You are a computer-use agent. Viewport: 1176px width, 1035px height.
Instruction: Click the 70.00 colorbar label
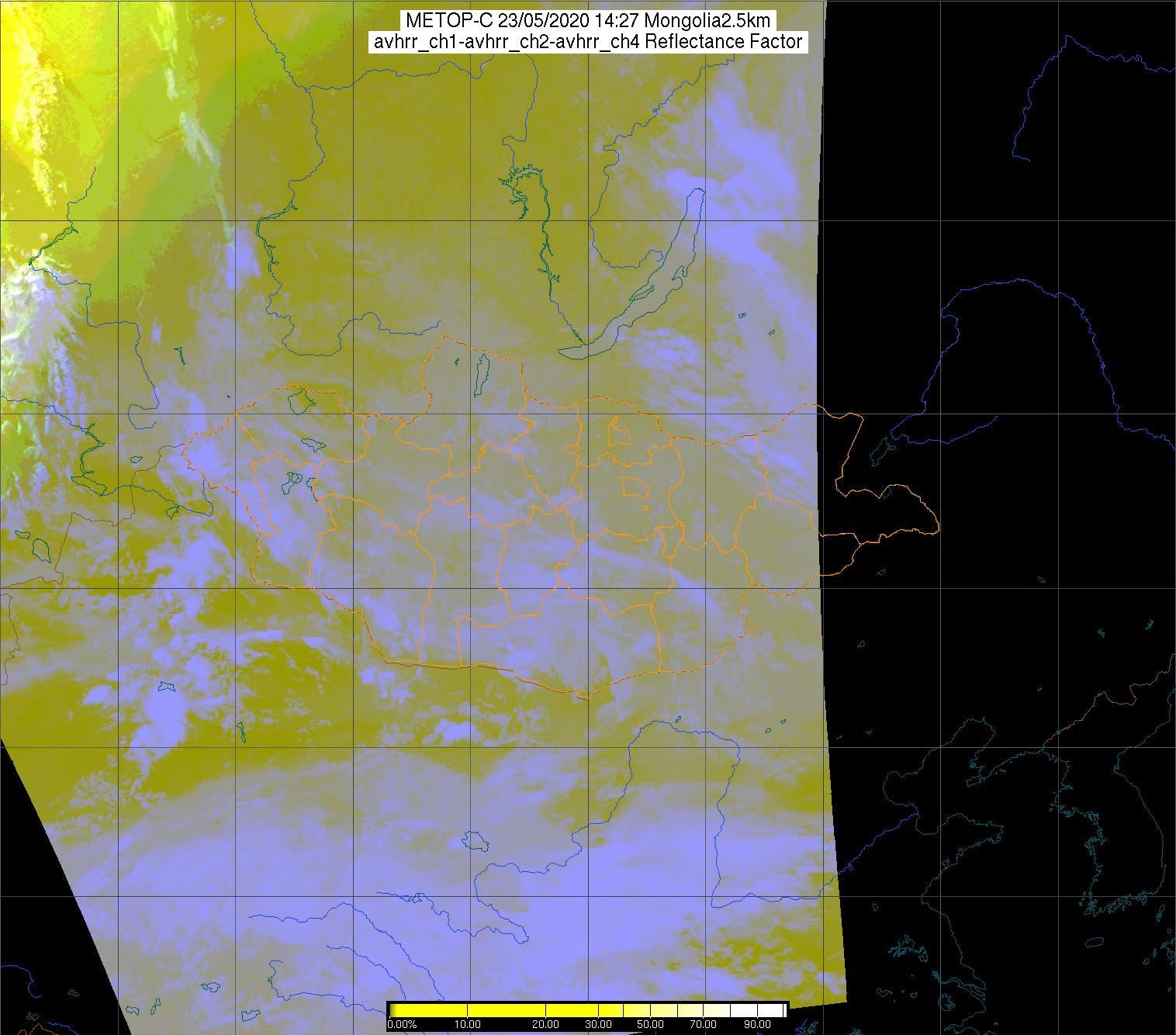point(703,1024)
